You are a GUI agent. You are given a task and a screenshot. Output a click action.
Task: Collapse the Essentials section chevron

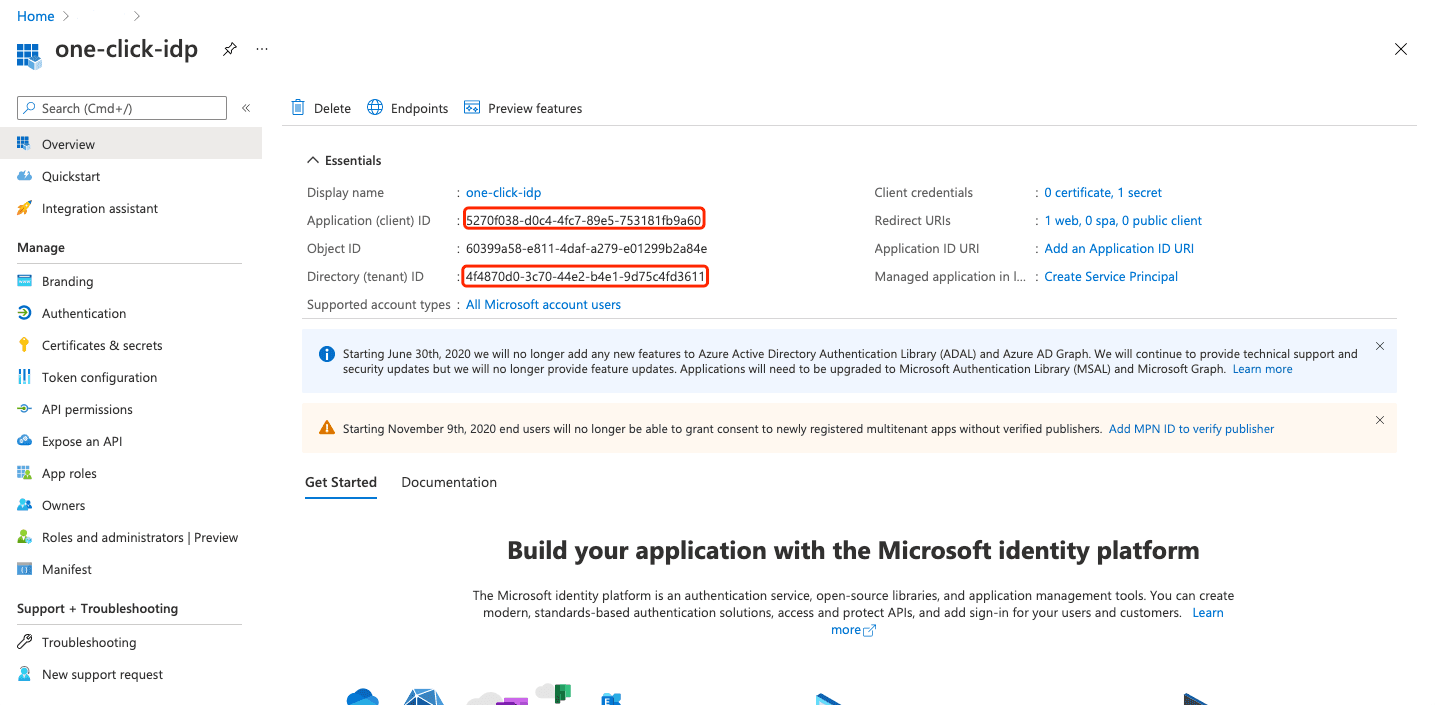[313, 160]
